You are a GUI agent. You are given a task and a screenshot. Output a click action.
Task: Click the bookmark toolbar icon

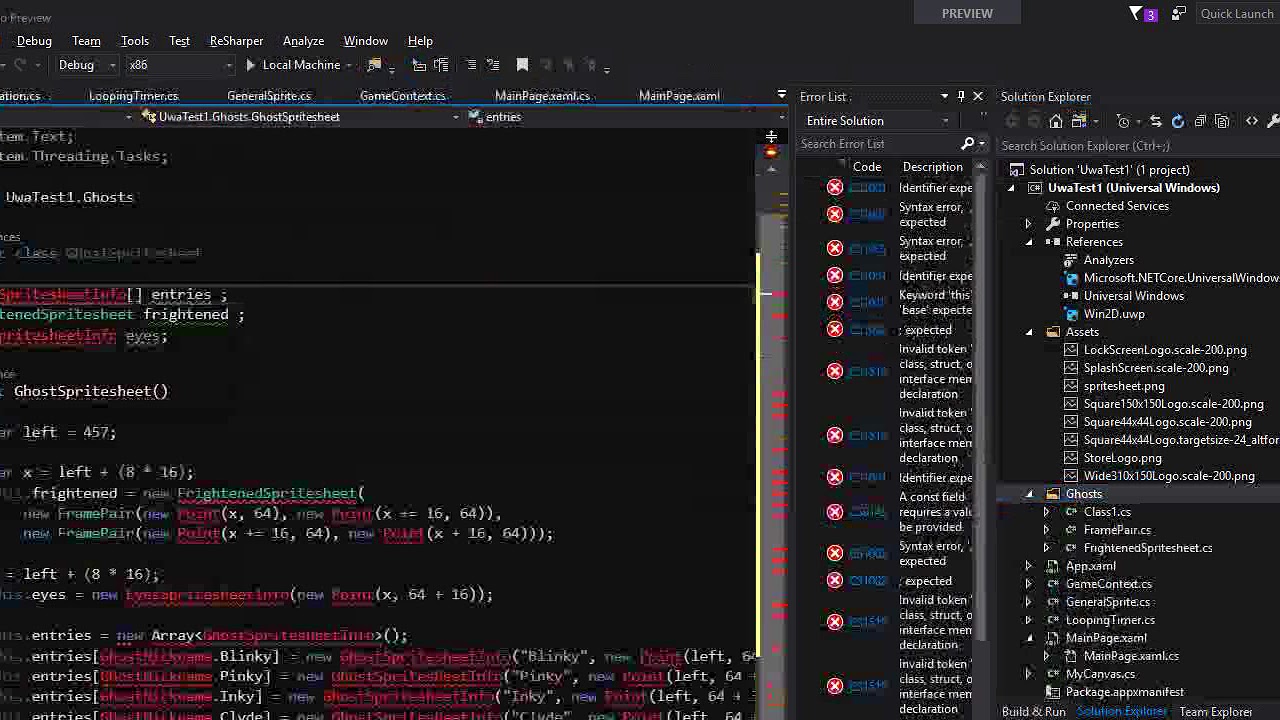[x=522, y=65]
